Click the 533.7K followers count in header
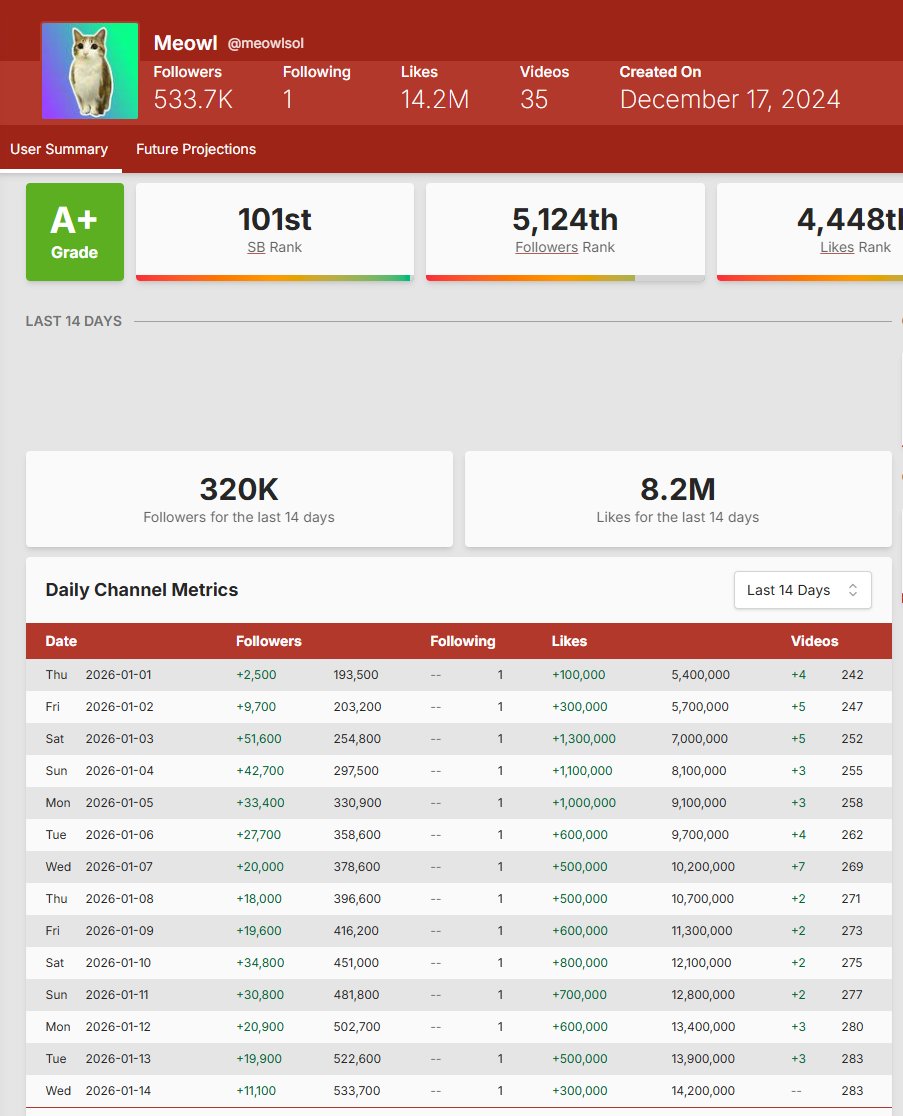Image resolution: width=903 pixels, height=1116 pixels. (x=193, y=99)
